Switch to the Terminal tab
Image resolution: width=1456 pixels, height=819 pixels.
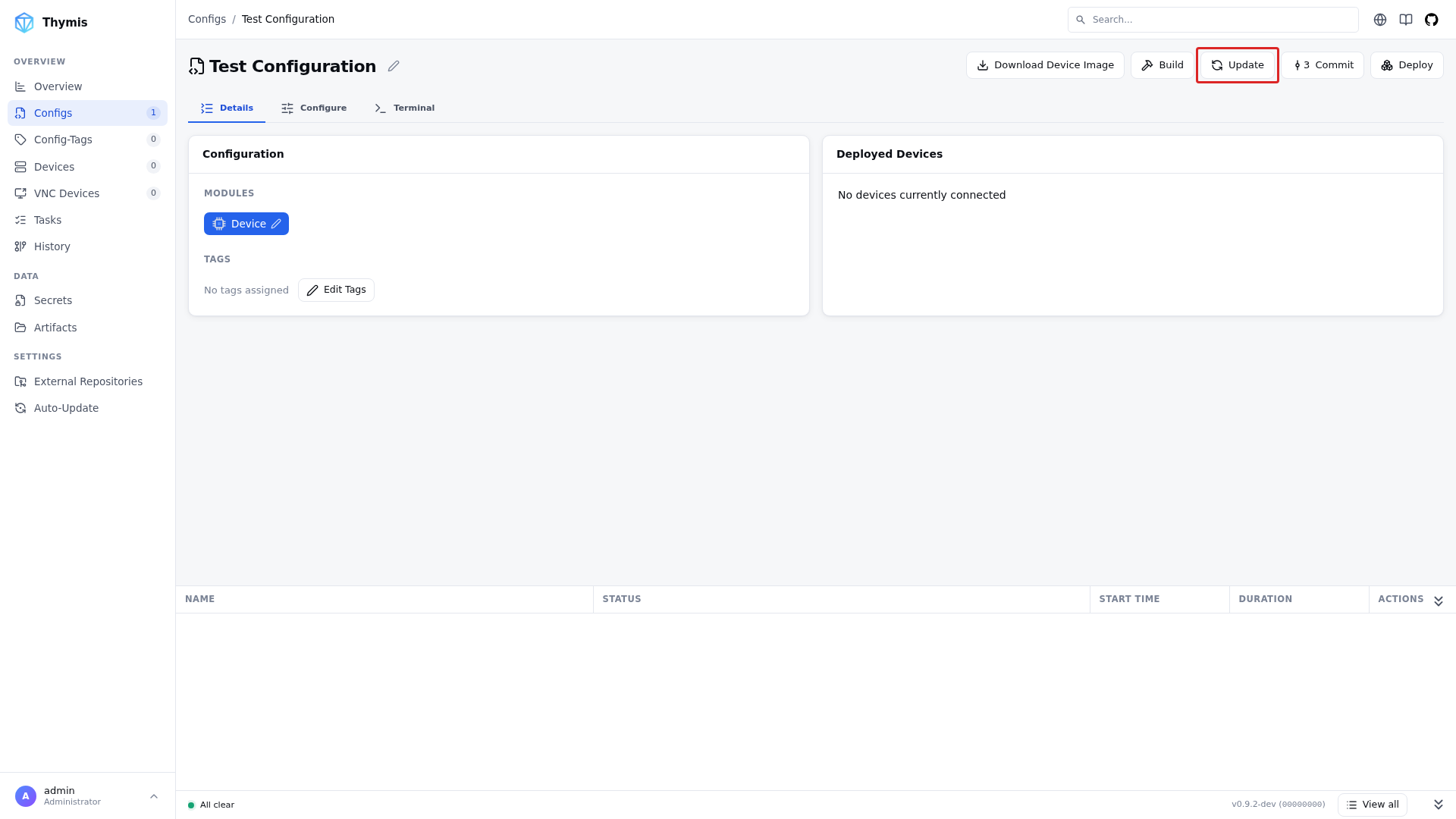pyautogui.click(x=404, y=108)
